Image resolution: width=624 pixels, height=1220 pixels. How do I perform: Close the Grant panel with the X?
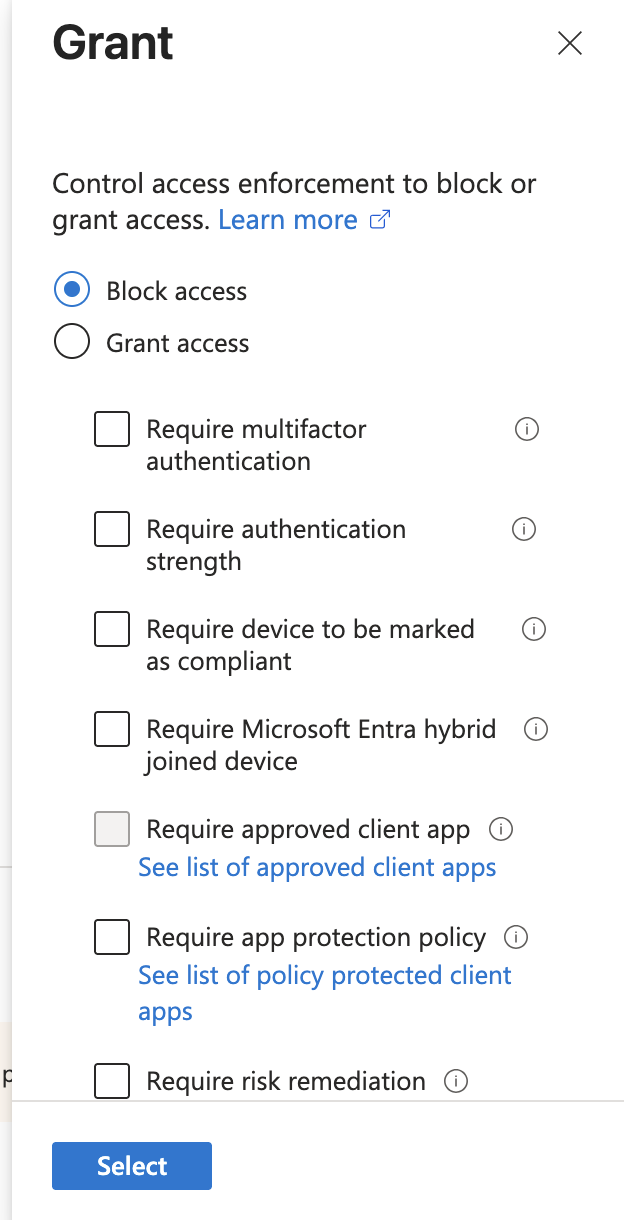click(x=570, y=43)
